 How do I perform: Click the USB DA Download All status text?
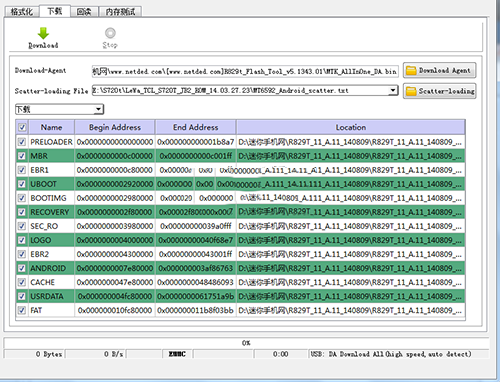tap(391, 354)
